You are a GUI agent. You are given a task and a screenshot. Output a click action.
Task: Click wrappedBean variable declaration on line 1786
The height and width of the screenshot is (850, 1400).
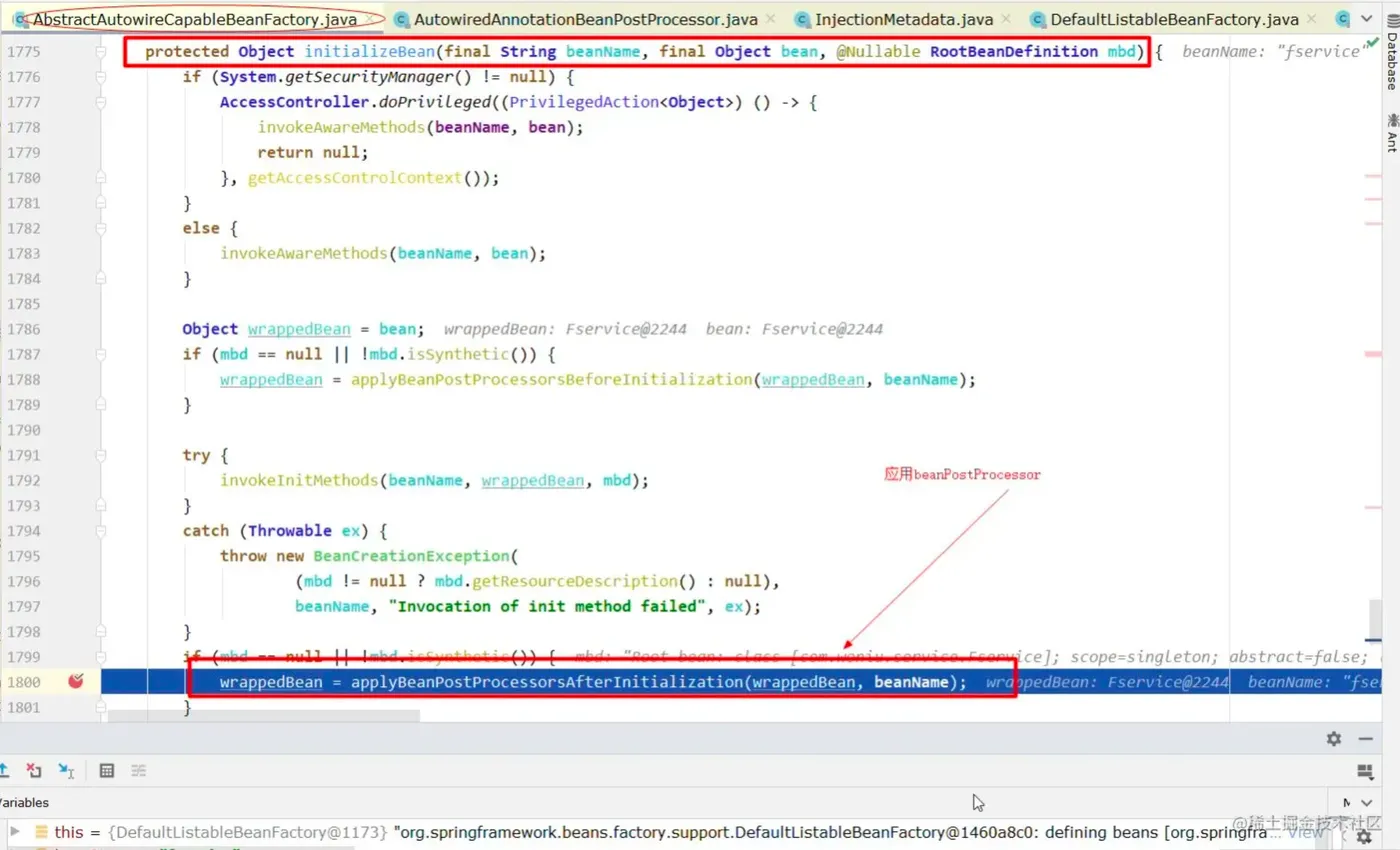click(x=299, y=329)
